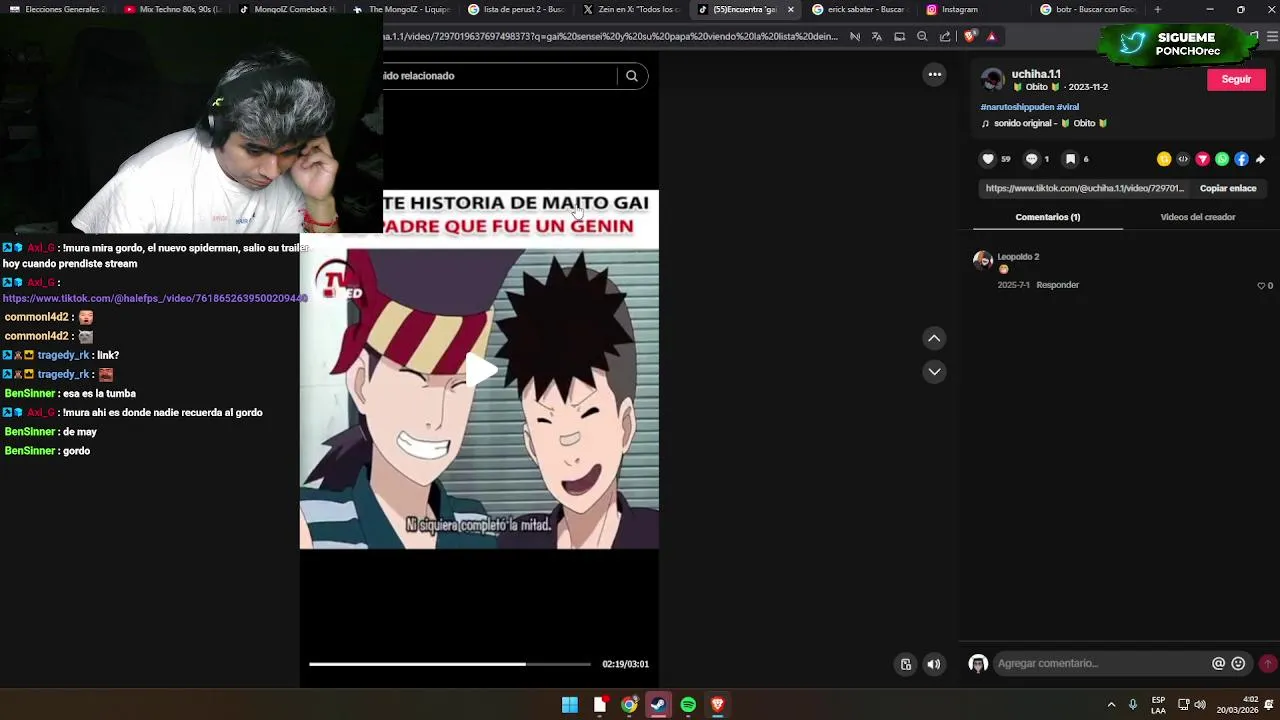Open the clock and date panel

[x=1237, y=705]
